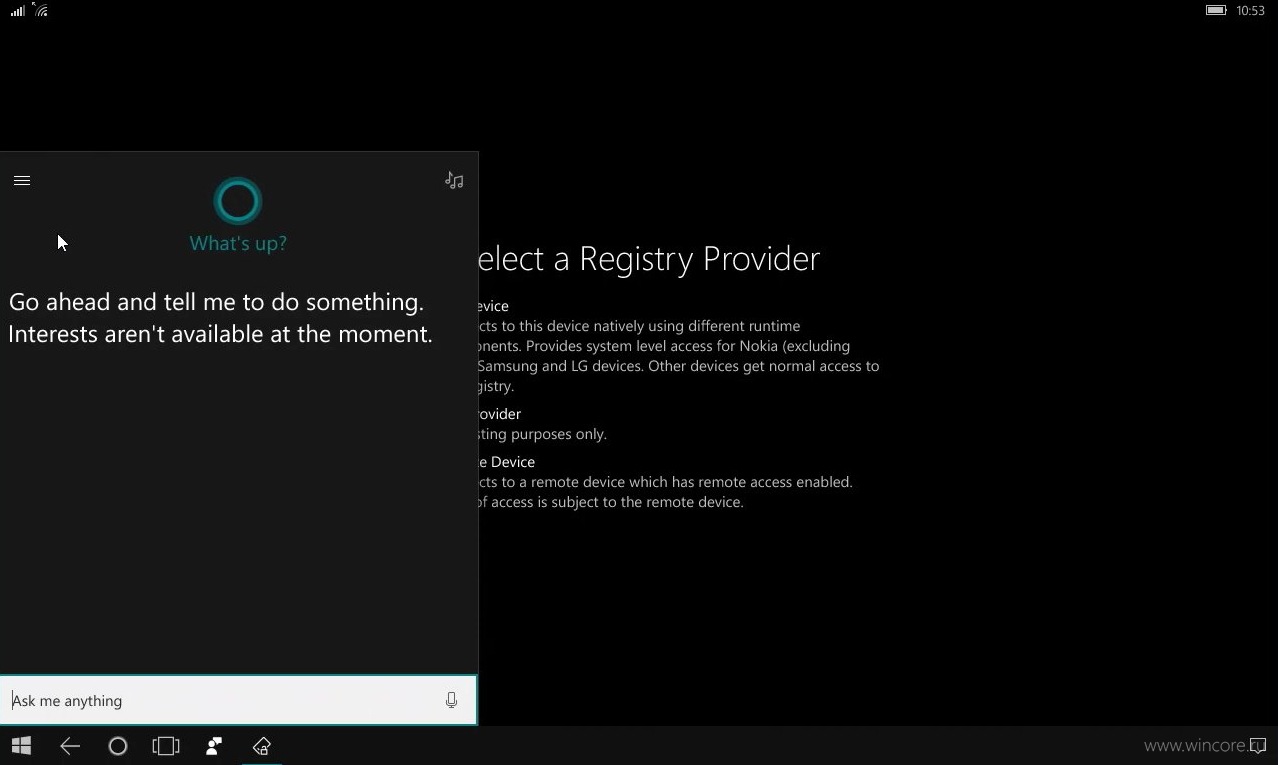The image size is (1278, 765).
Task: Click the 'What's up?' greeting text
Action: click(238, 243)
